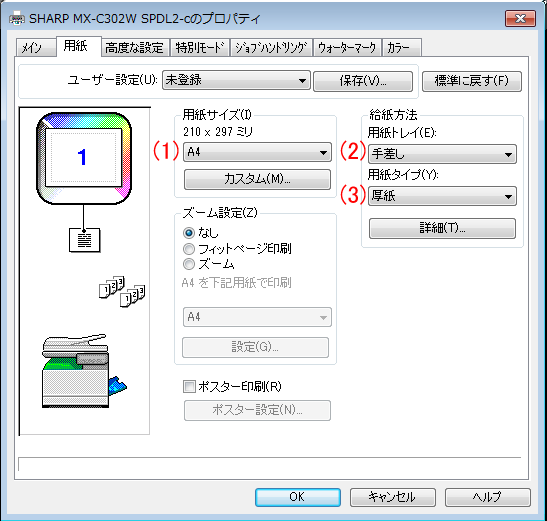Click the ヘルプ button
Image resolution: width=547 pixels, height=521 pixels.
tap(488, 497)
